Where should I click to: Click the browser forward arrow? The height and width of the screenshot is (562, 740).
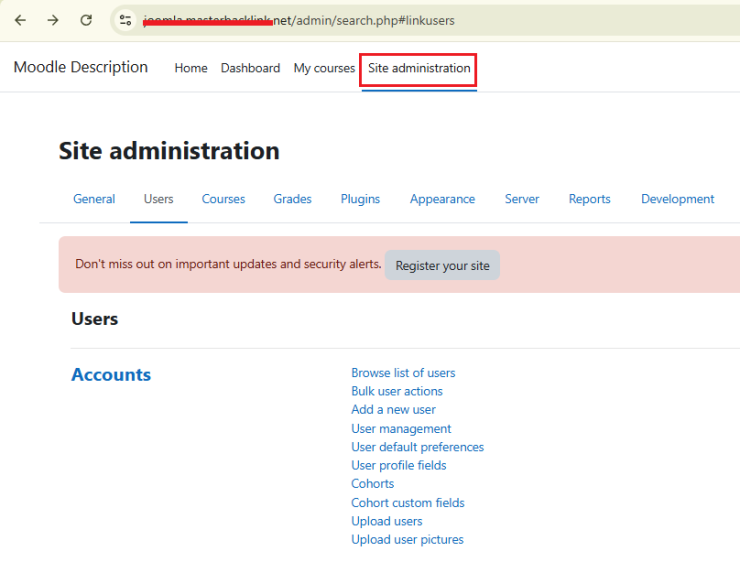point(53,20)
